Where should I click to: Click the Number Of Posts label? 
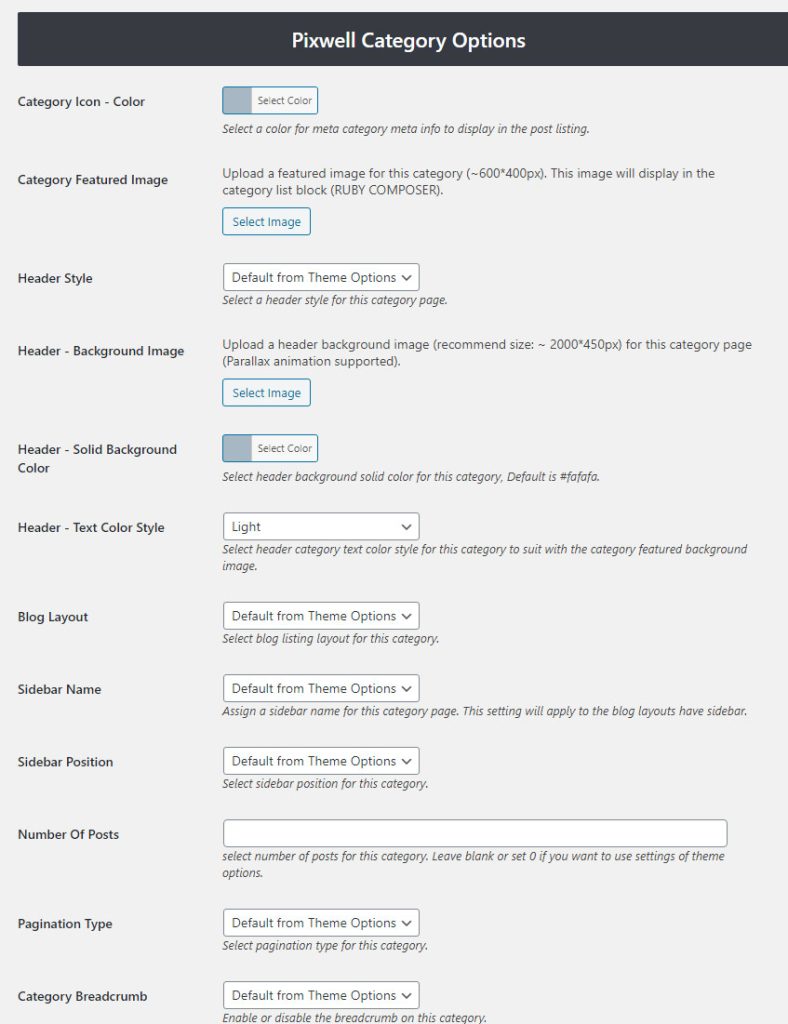pos(68,834)
